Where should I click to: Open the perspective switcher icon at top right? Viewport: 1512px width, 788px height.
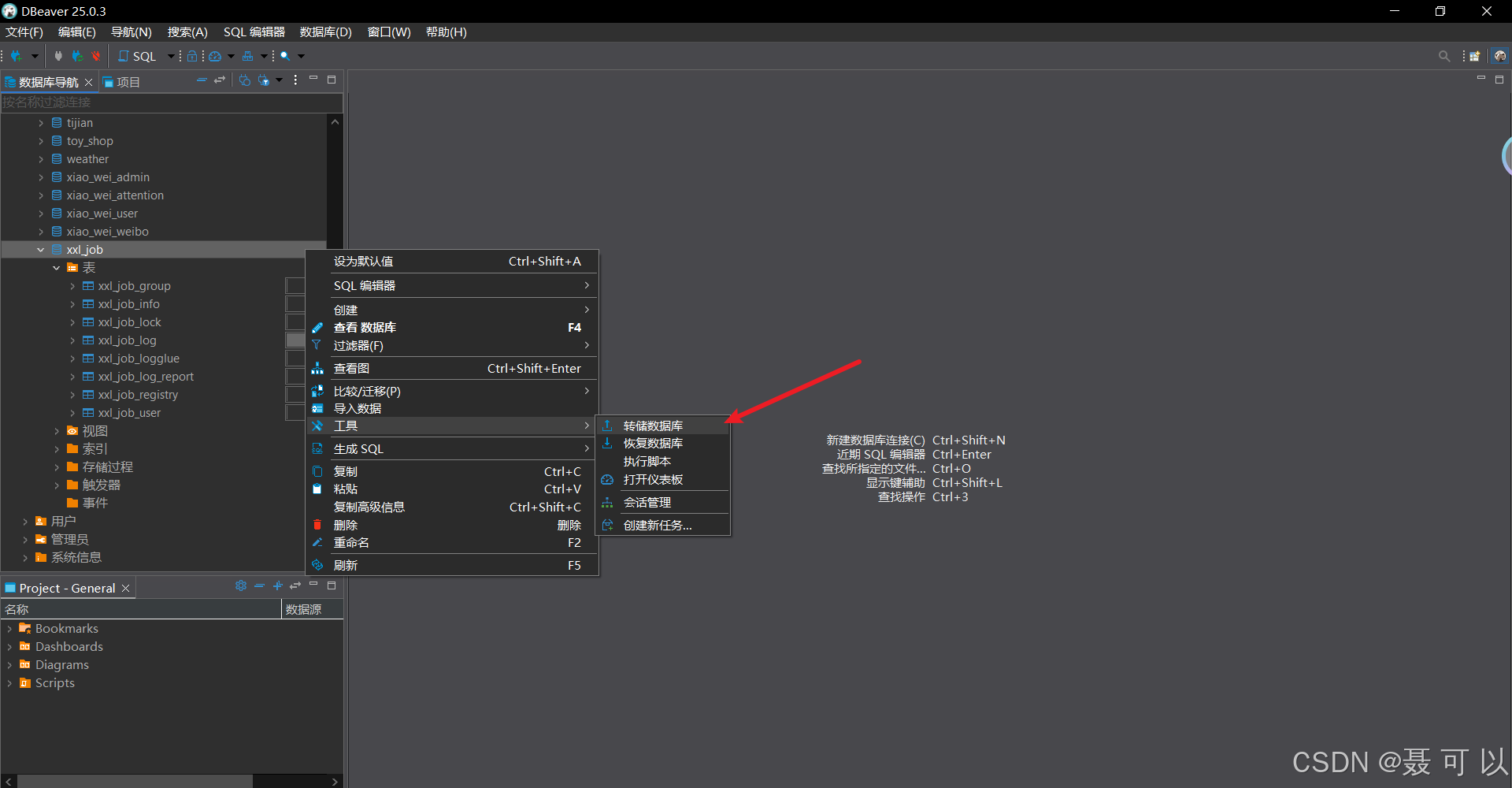point(1475,56)
